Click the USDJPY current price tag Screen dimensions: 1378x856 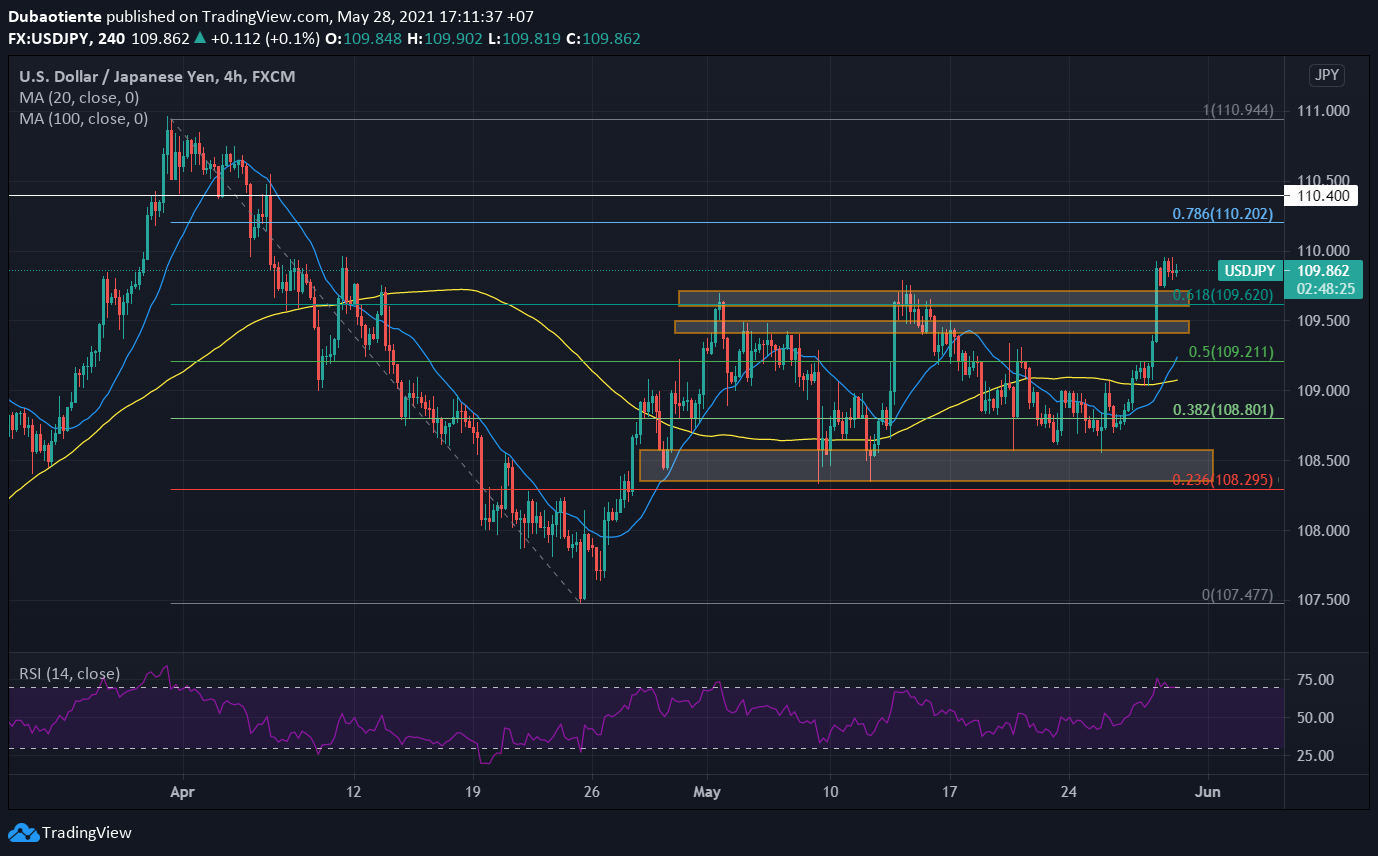(1250, 270)
